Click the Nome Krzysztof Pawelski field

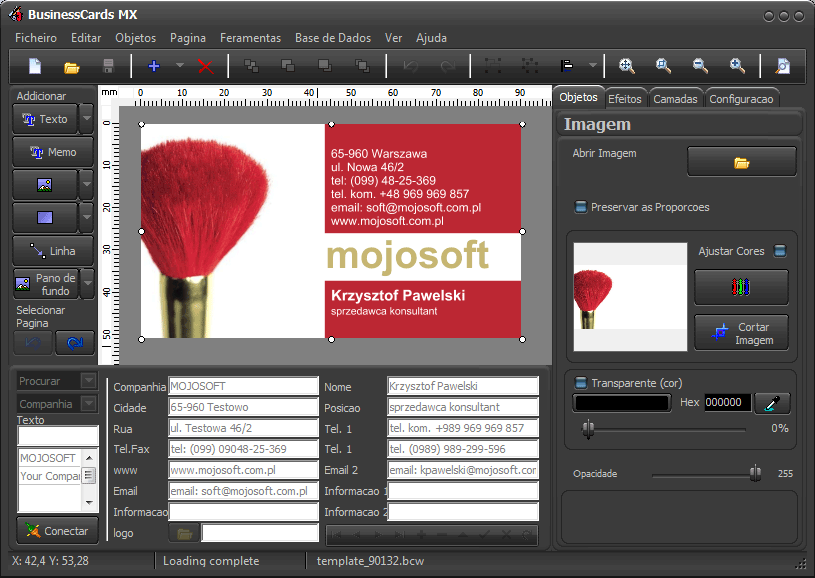click(x=463, y=386)
